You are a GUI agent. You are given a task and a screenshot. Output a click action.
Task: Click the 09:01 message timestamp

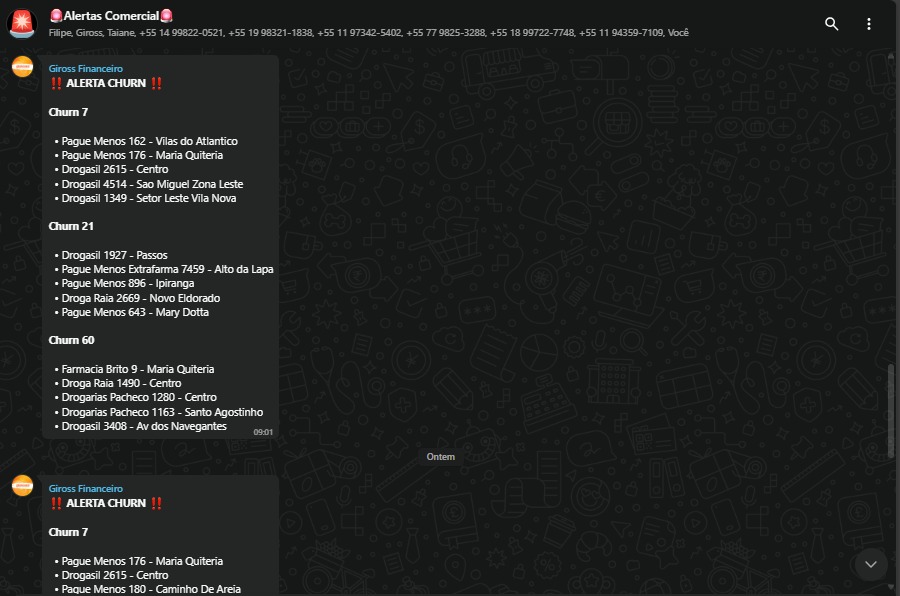(263, 432)
